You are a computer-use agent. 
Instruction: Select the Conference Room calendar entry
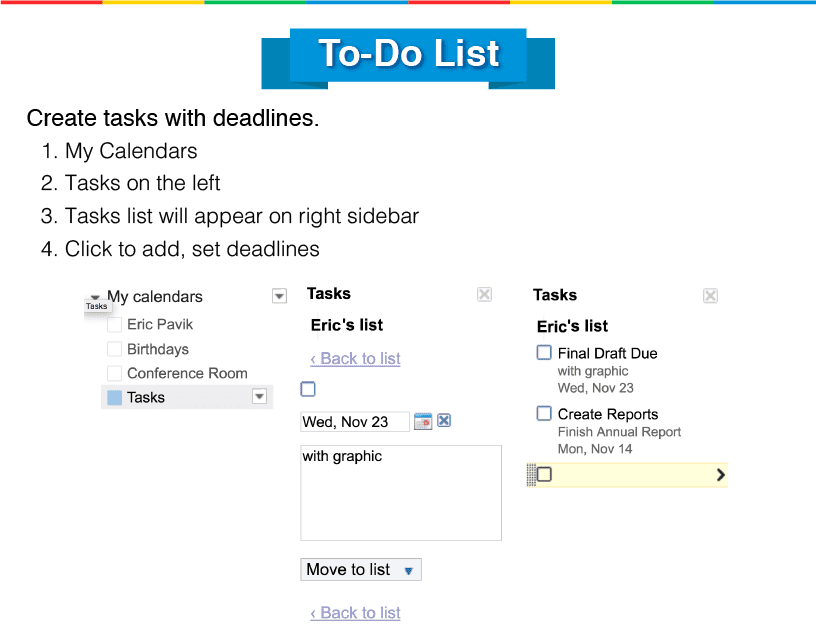pos(187,373)
